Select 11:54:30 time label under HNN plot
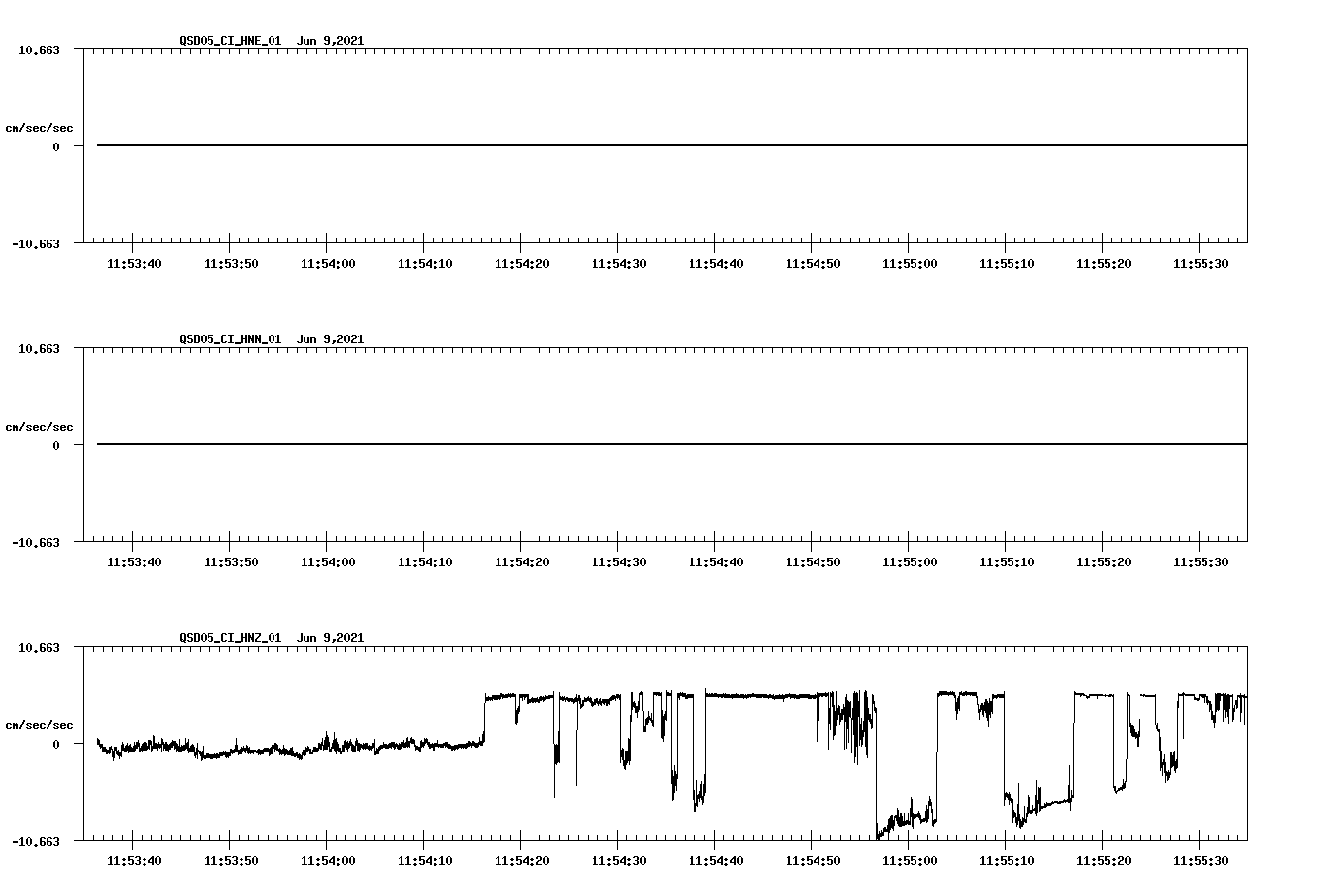Screen dimensions: 1317x896 click(x=619, y=561)
